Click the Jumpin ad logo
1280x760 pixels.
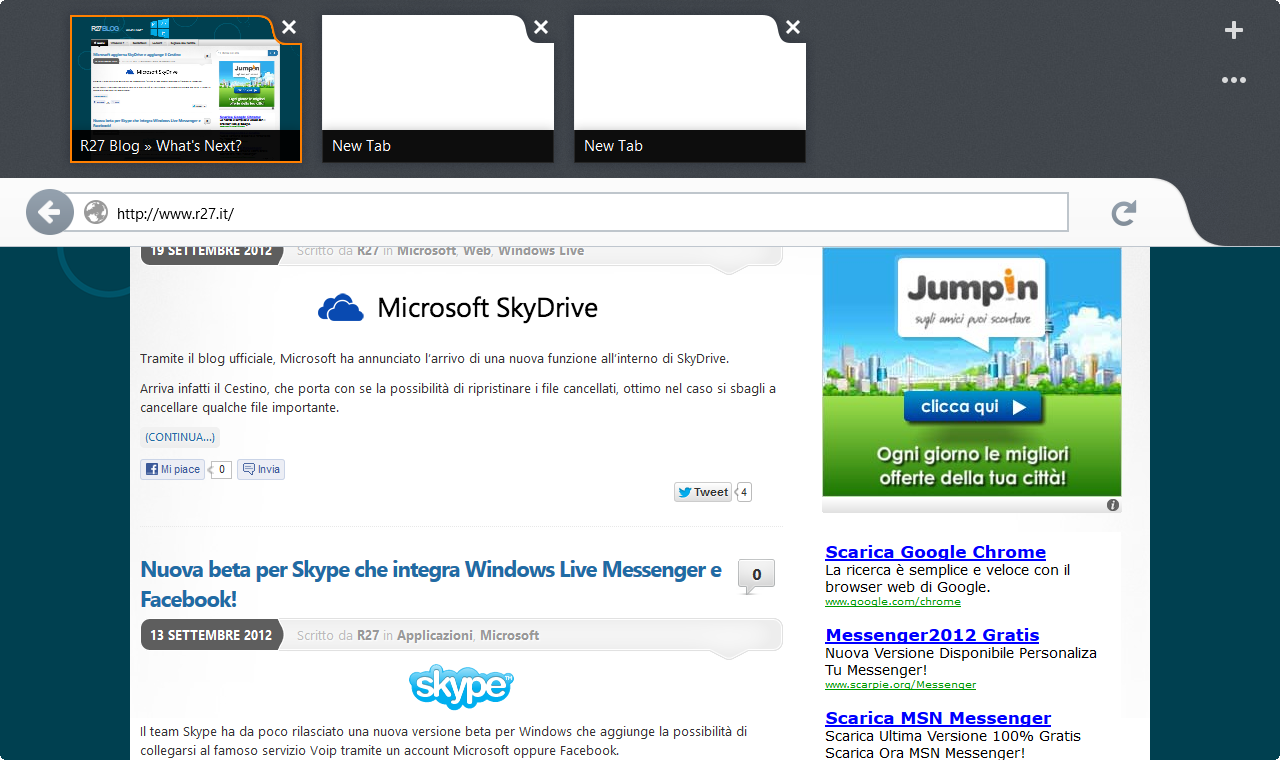pos(973,291)
